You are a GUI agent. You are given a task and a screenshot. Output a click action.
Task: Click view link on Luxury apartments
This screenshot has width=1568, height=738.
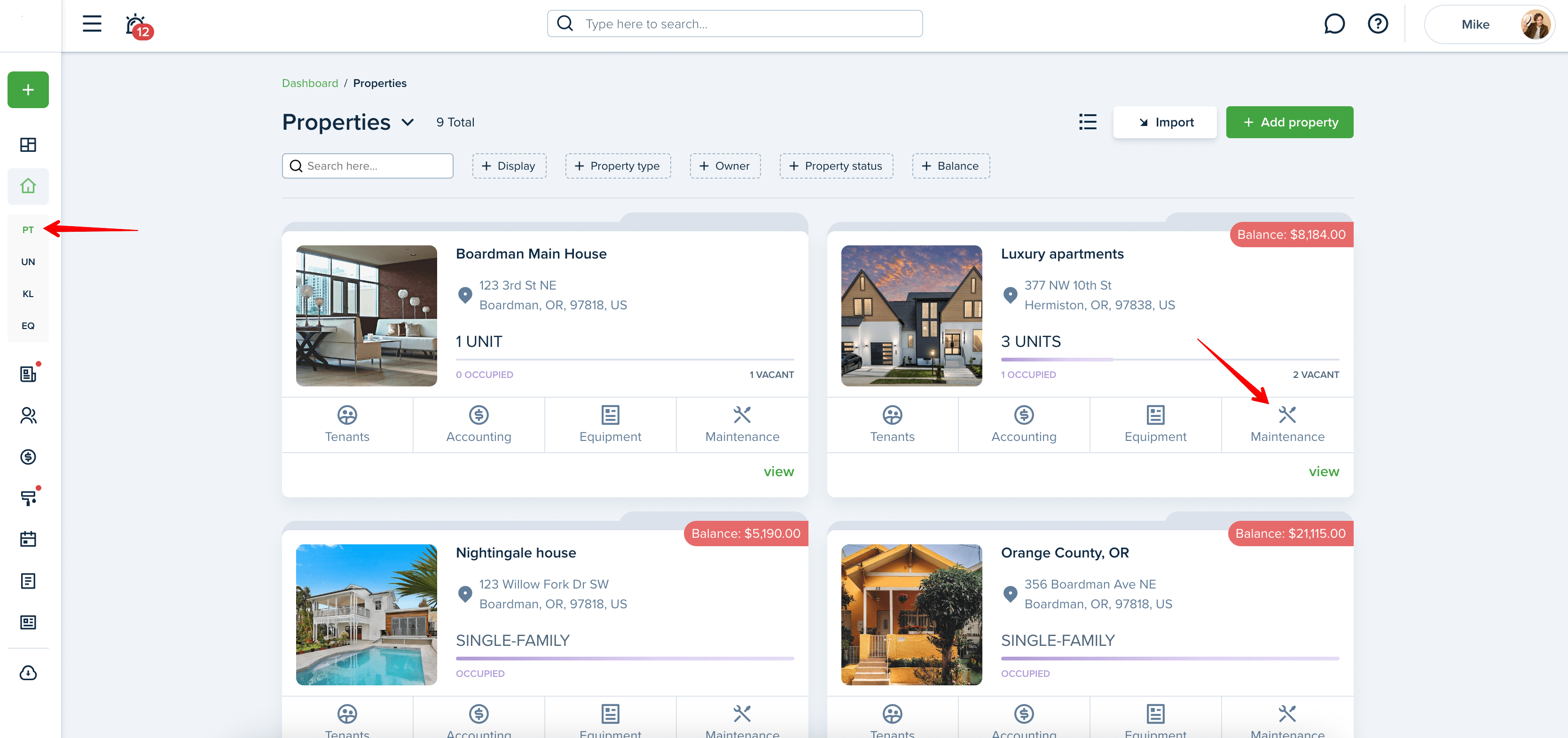[1324, 471]
